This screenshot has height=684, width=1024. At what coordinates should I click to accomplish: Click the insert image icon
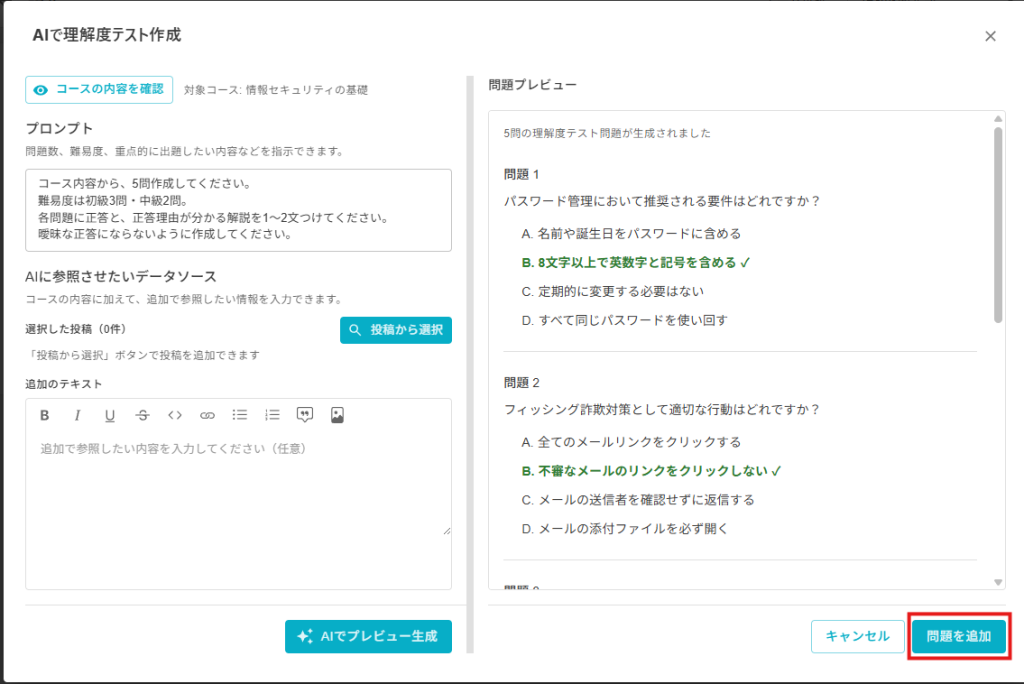pos(337,415)
